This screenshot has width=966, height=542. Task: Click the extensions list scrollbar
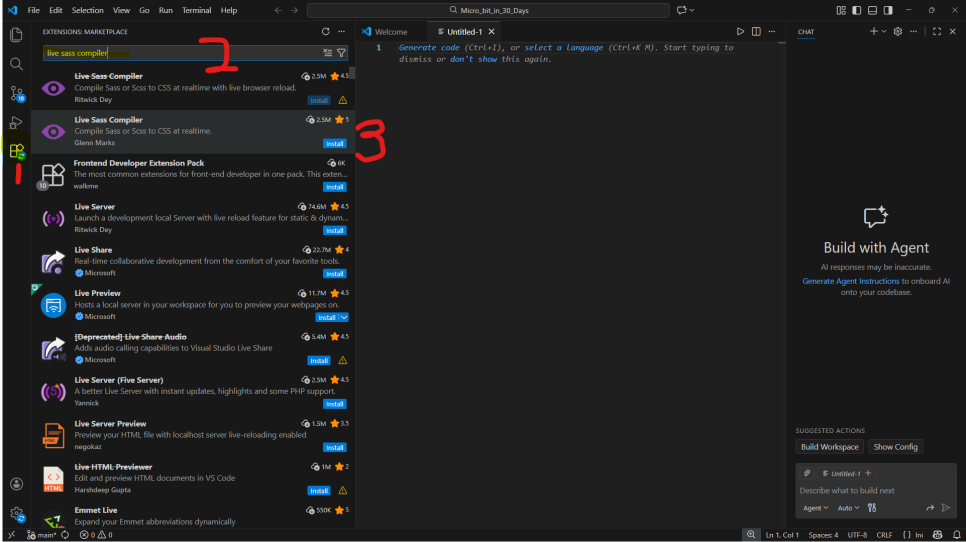pos(352,73)
